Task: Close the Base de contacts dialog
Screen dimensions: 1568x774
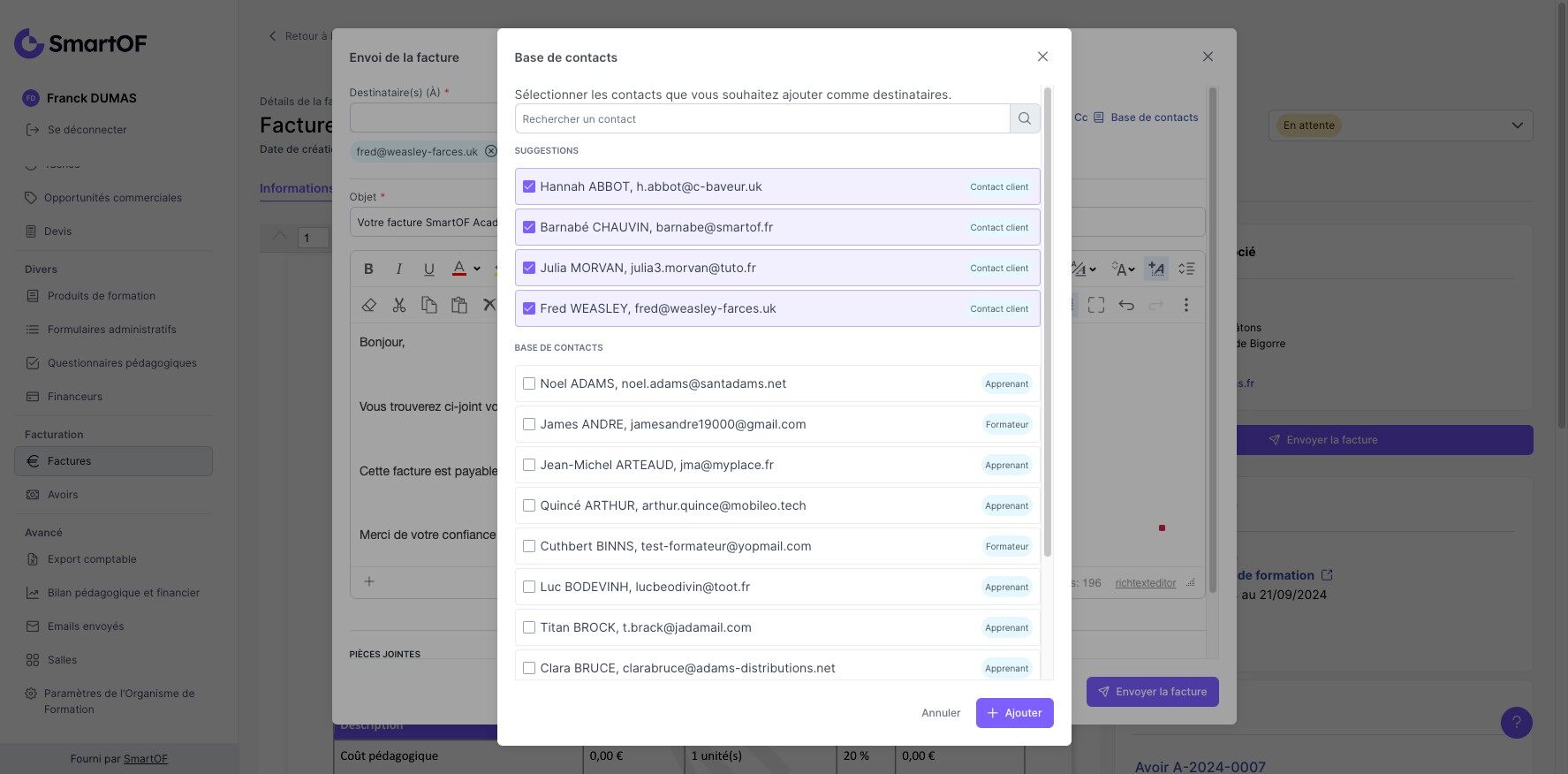Action: pos(1042,57)
